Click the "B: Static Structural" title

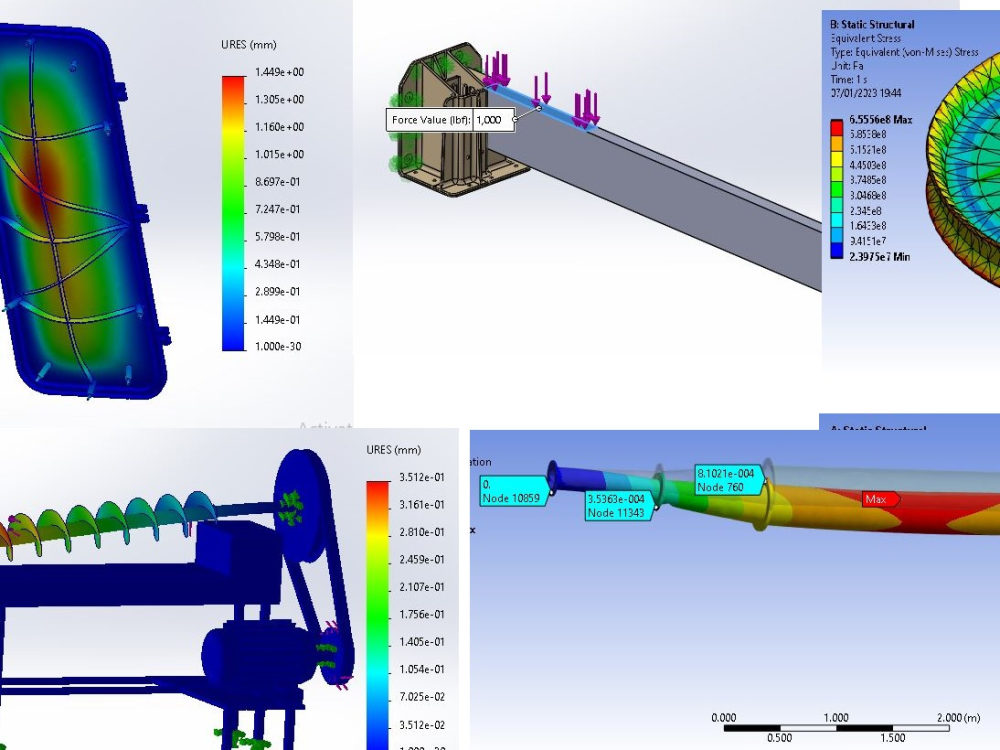pyautogui.click(x=872, y=24)
